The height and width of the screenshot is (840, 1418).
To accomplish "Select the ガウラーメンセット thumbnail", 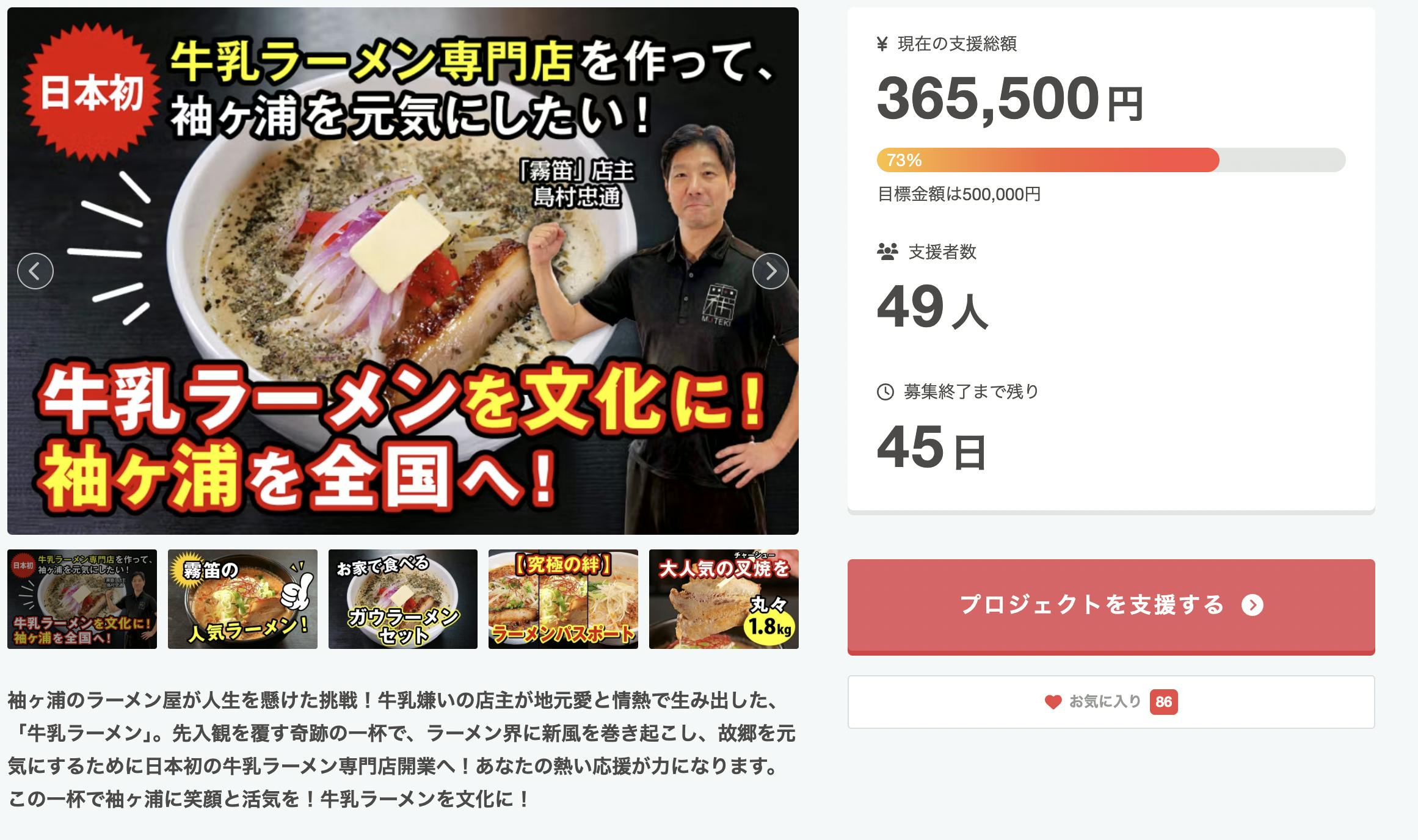I will tap(403, 599).
